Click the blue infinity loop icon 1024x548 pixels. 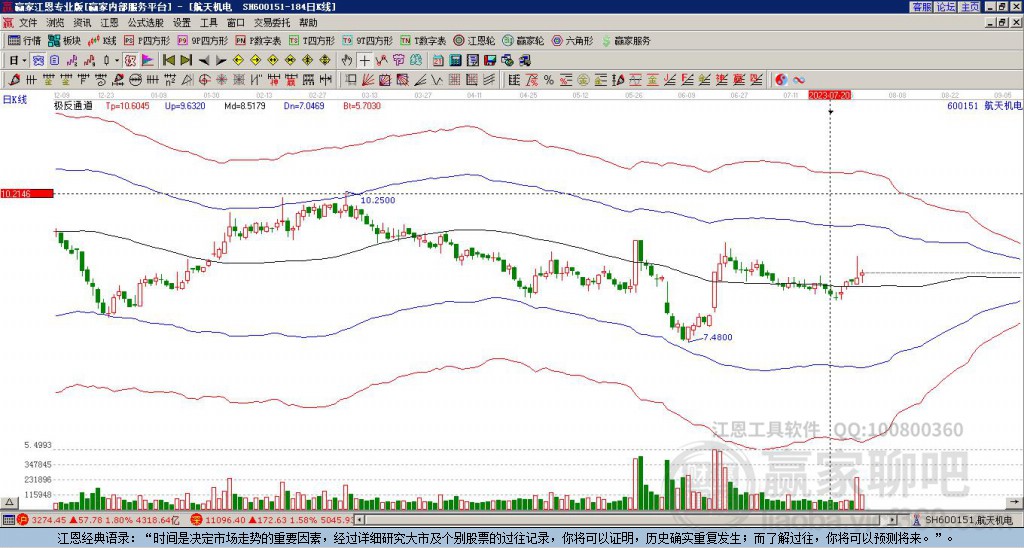[799, 80]
